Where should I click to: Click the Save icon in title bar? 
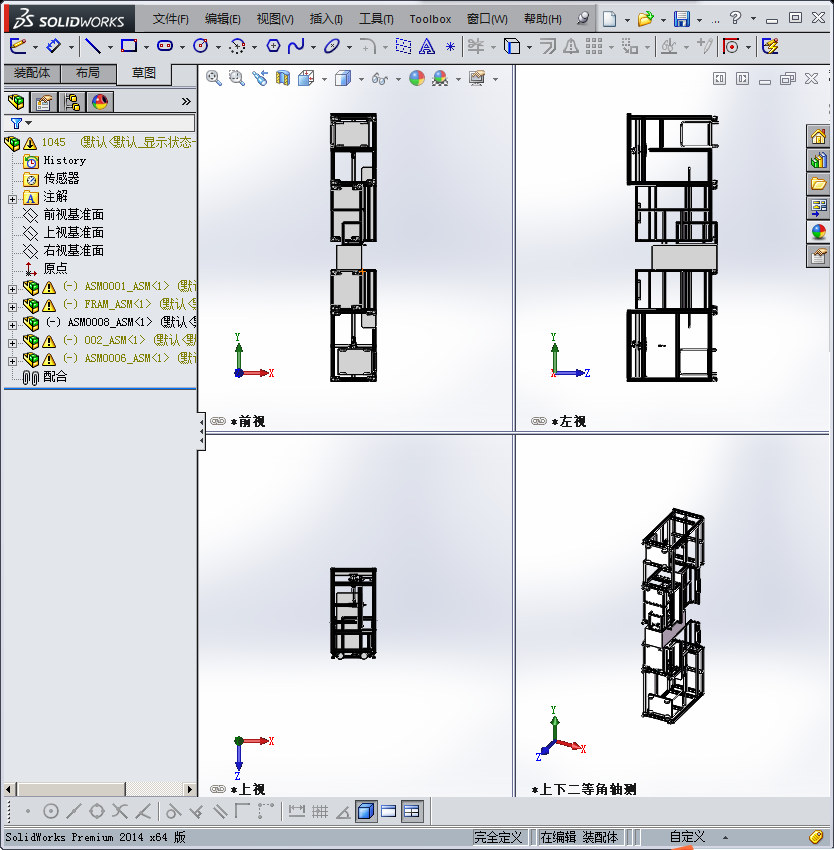click(x=682, y=19)
